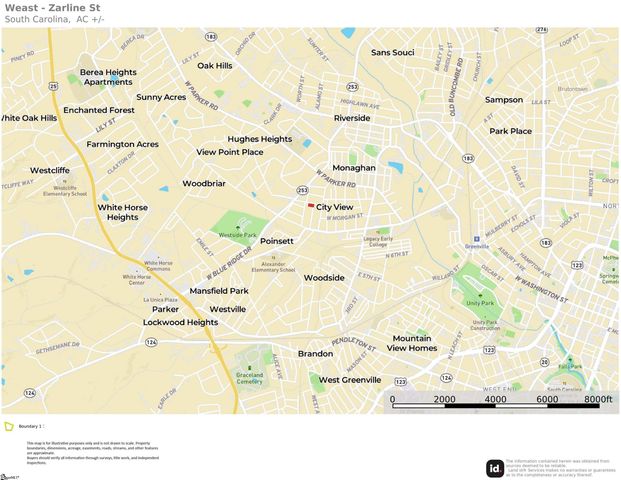Click the Unity Park tree icon
The height and width of the screenshot is (480, 621).
480,296
